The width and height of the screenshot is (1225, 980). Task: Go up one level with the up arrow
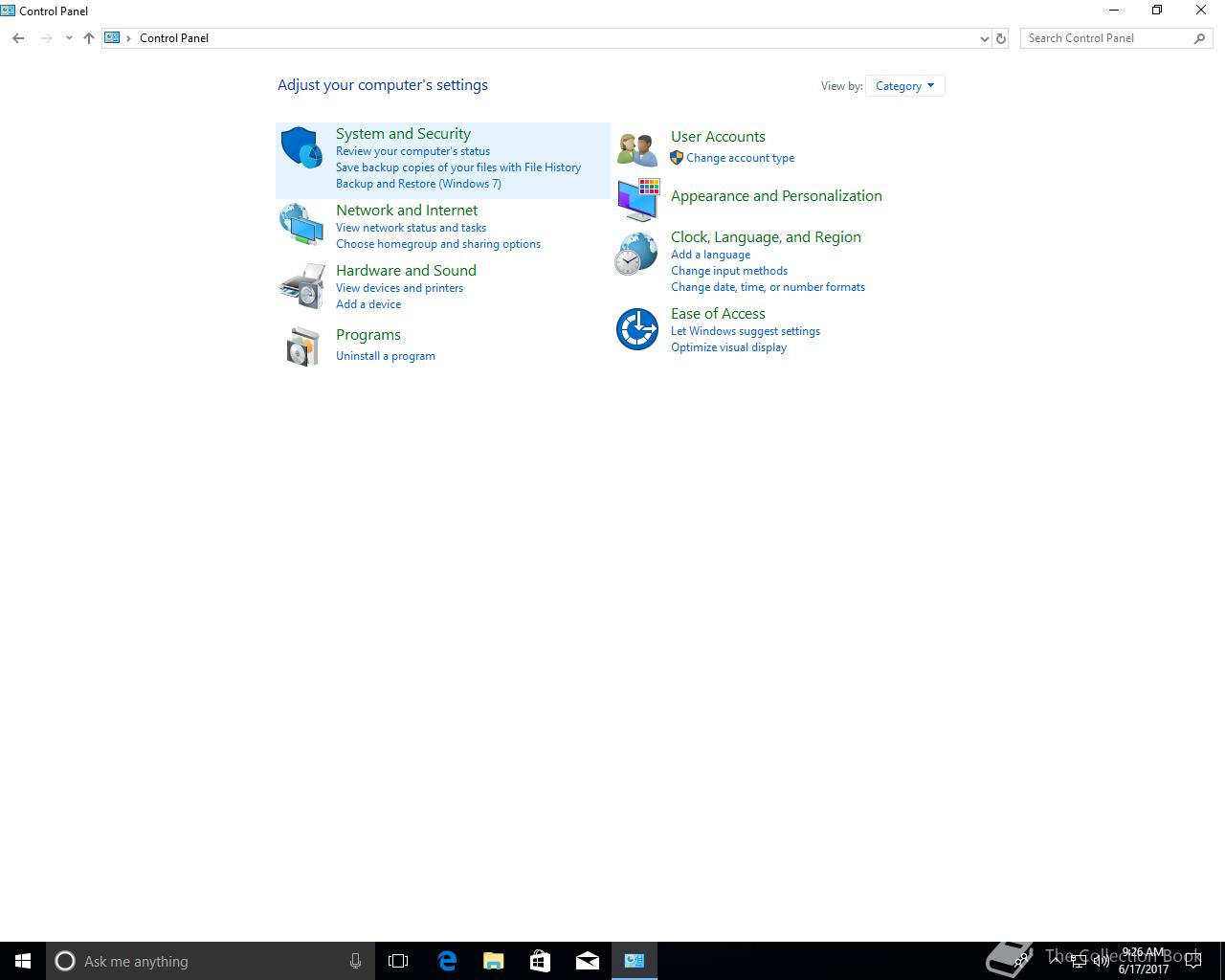(x=89, y=38)
